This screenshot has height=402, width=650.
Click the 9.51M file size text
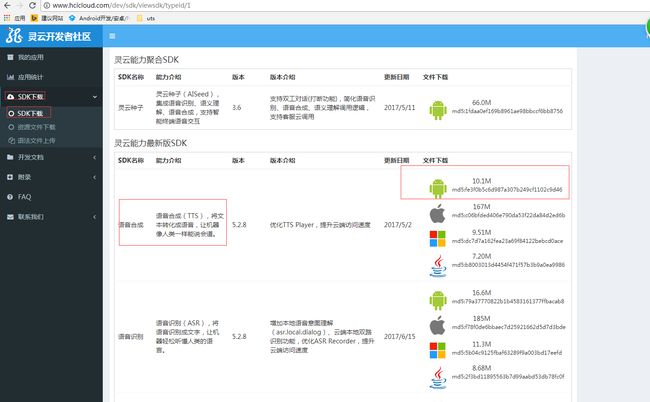[x=481, y=232]
